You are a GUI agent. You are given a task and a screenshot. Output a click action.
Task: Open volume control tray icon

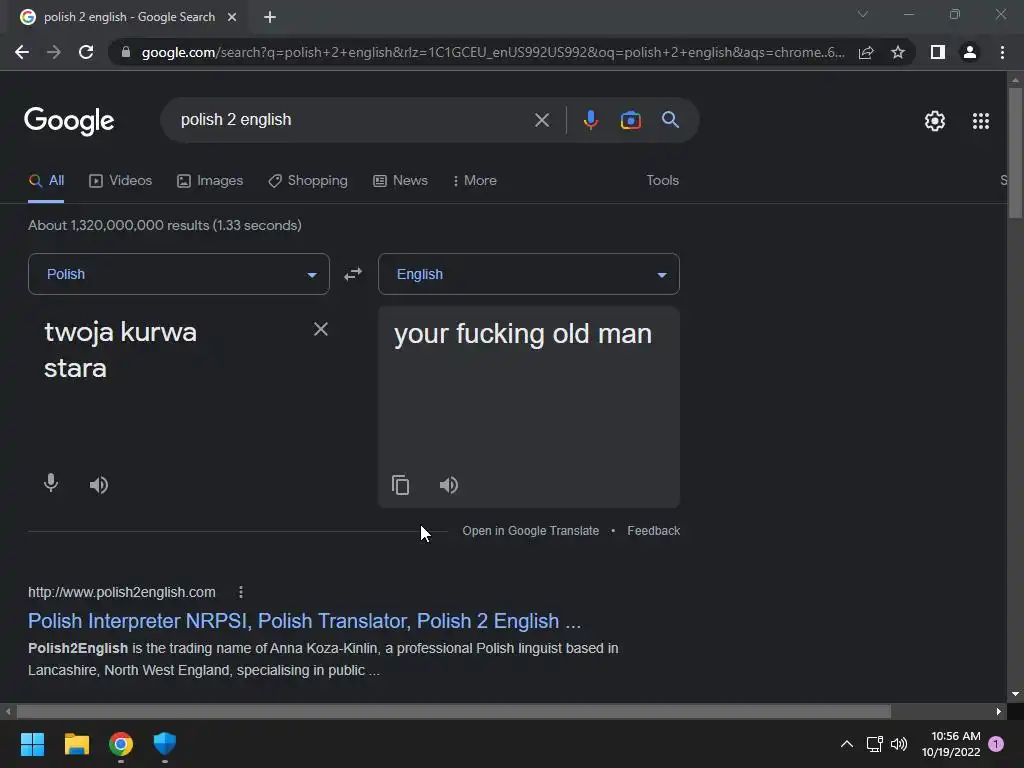[x=899, y=744]
